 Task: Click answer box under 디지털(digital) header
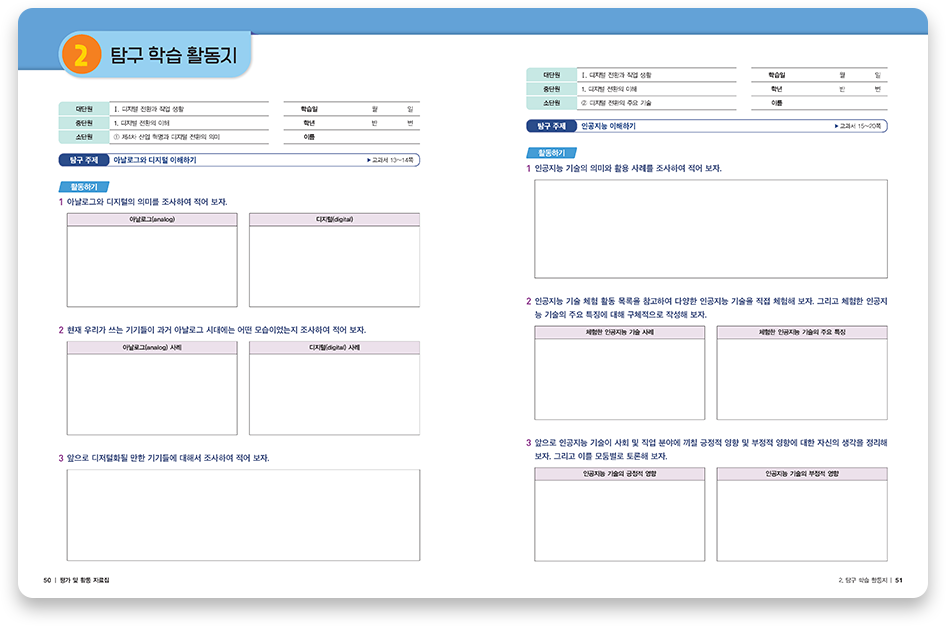(x=334, y=267)
